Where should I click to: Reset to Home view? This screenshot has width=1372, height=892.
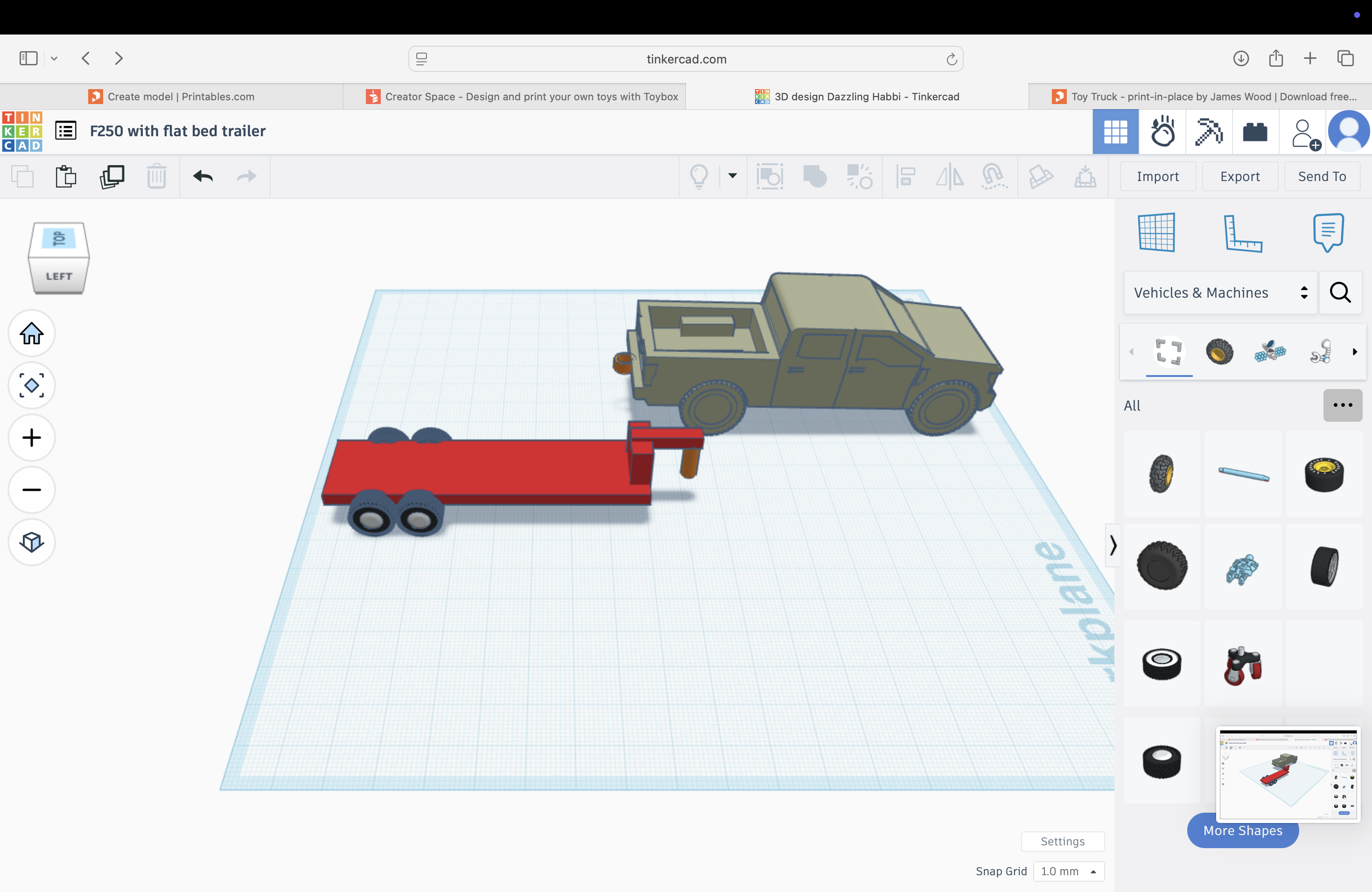click(x=32, y=333)
